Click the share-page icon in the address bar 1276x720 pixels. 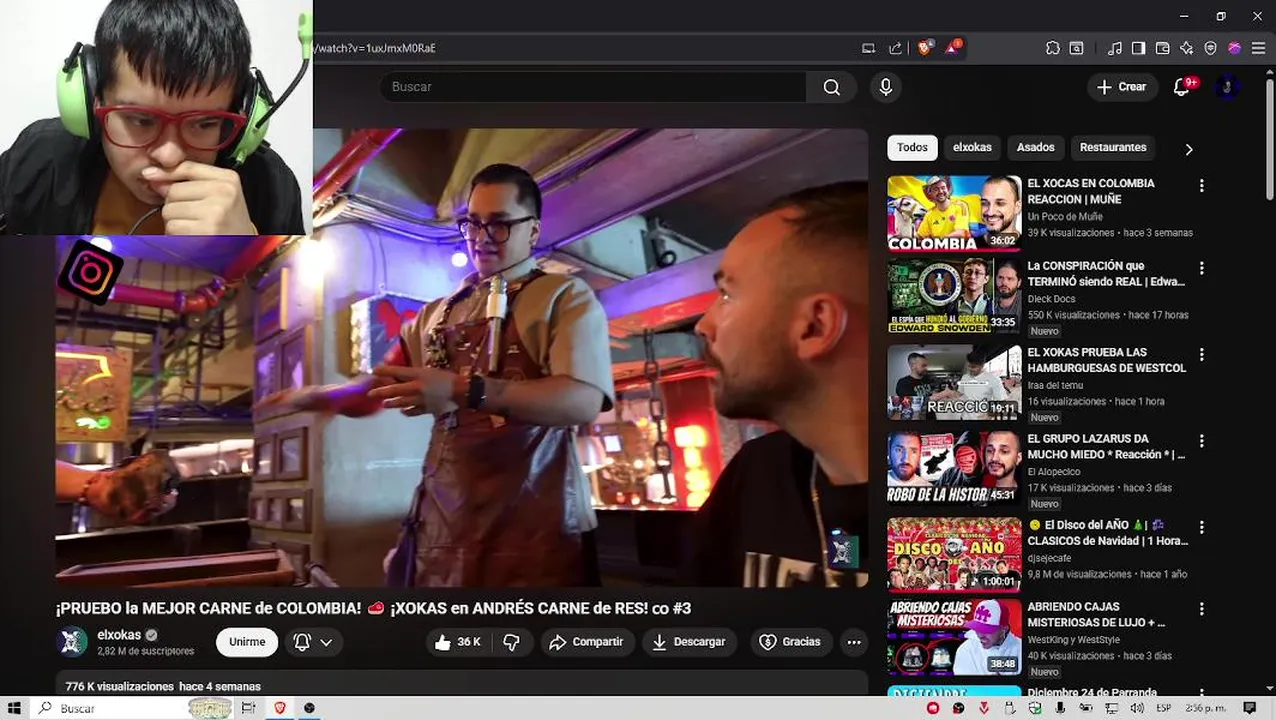(895, 48)
